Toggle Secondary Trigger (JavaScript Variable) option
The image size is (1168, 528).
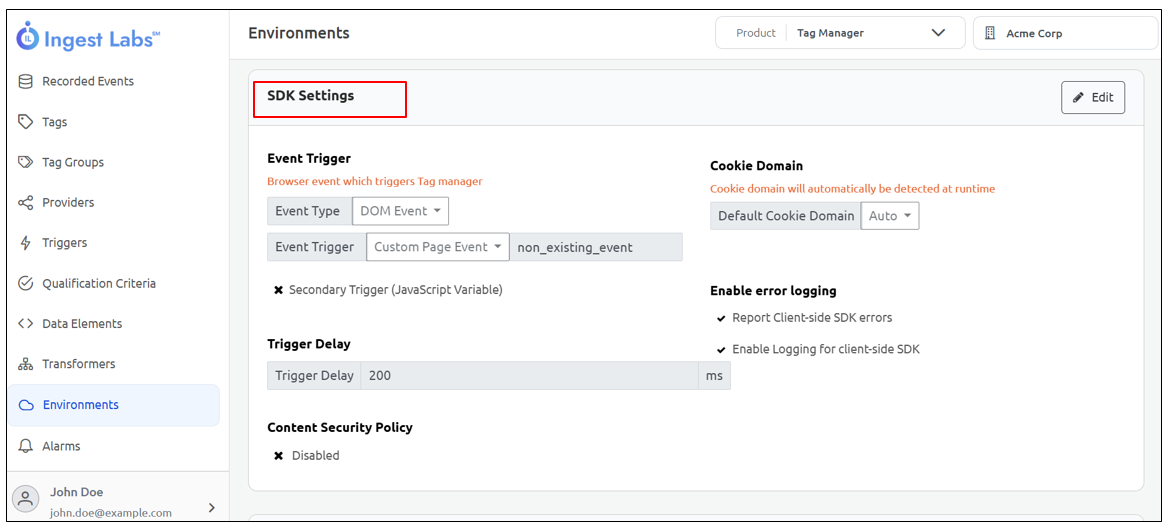(x=279, y=290)
